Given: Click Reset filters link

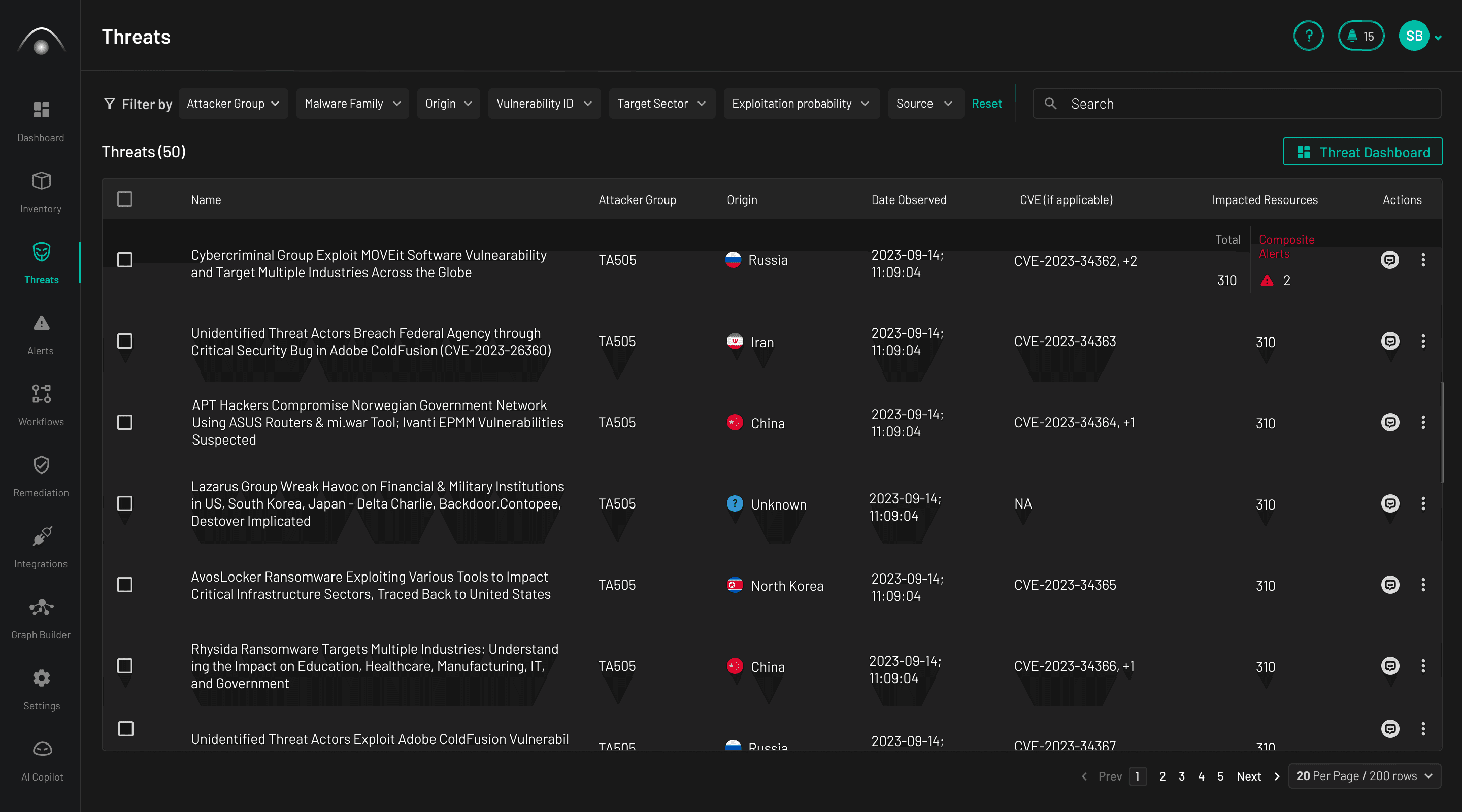Looking at the screenshot, I should [986, 103].
